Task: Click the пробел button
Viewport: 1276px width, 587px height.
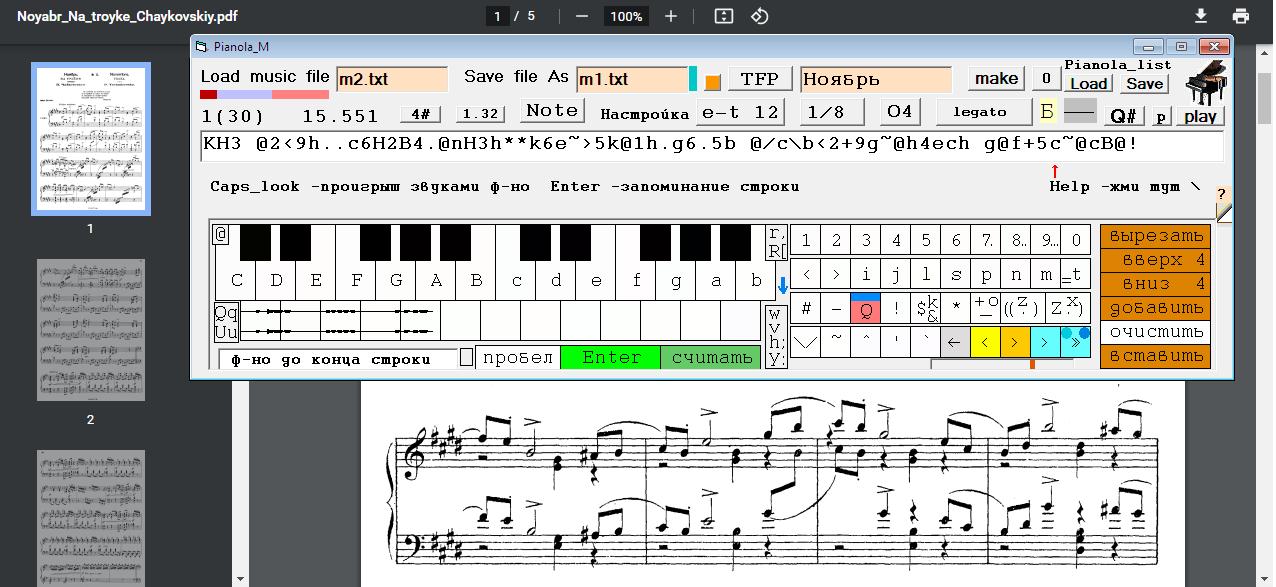Action: (x=517, y=357)
